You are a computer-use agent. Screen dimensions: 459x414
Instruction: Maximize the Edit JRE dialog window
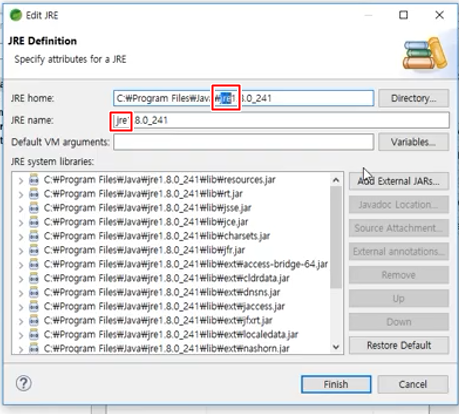[403, 15]
